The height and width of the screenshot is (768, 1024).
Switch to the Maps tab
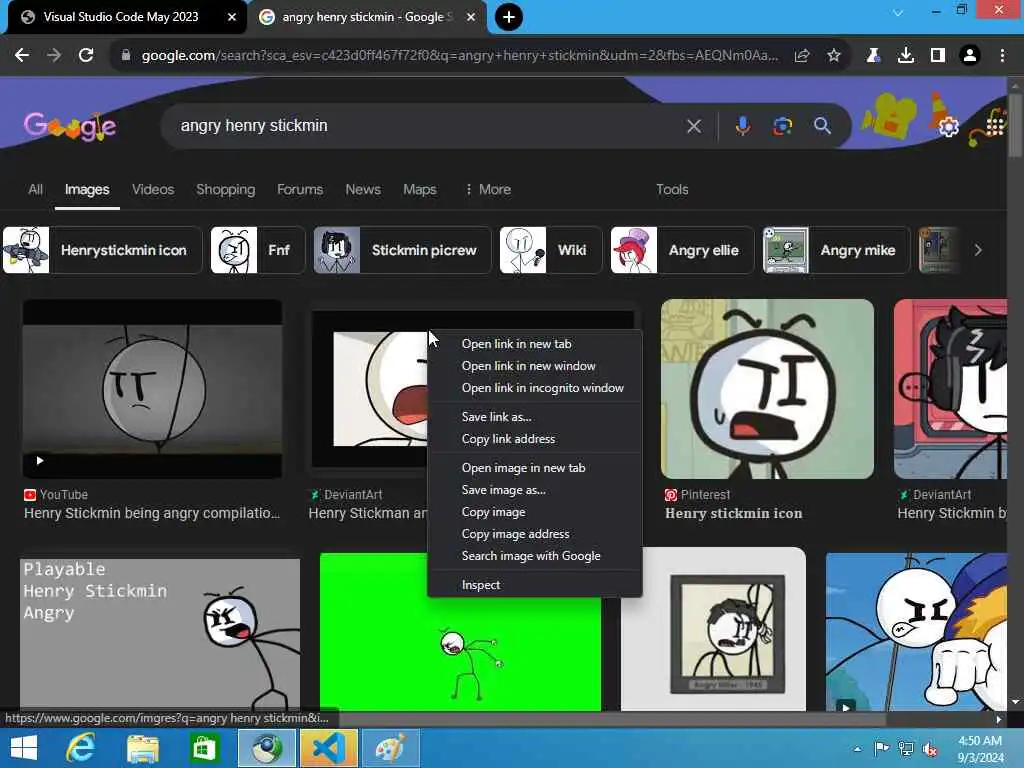[x=419, y=189]
